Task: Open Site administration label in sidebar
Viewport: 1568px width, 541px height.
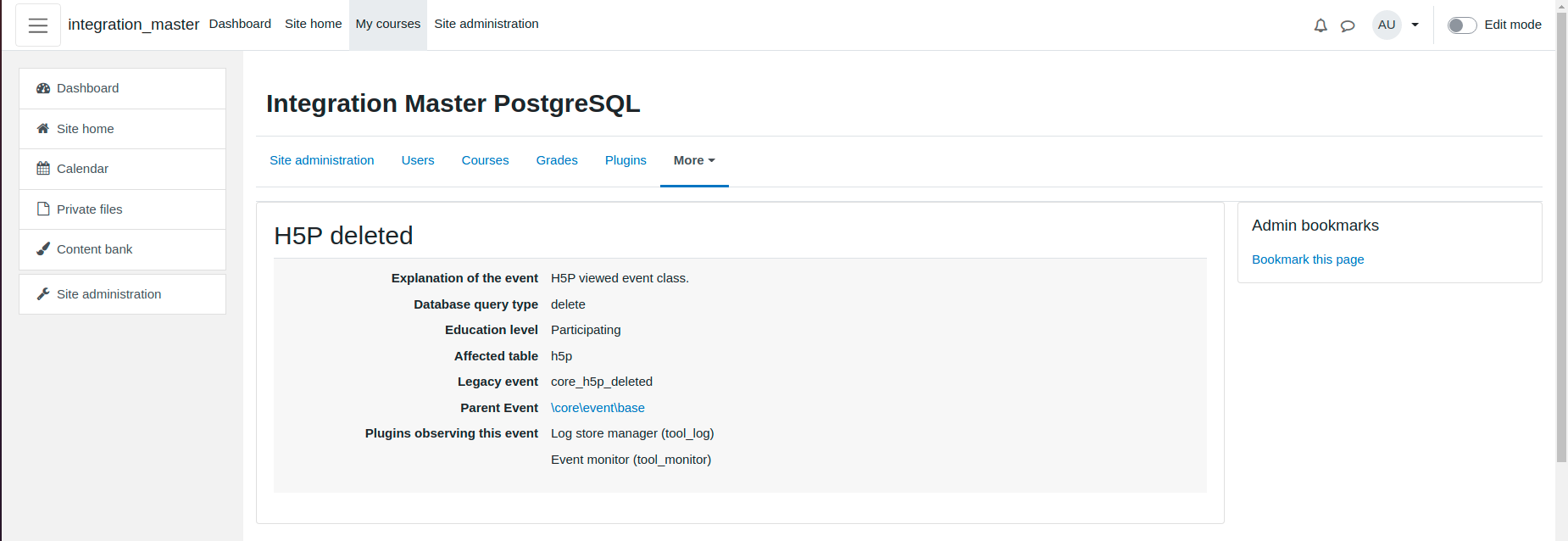Action: coord(109,294)
